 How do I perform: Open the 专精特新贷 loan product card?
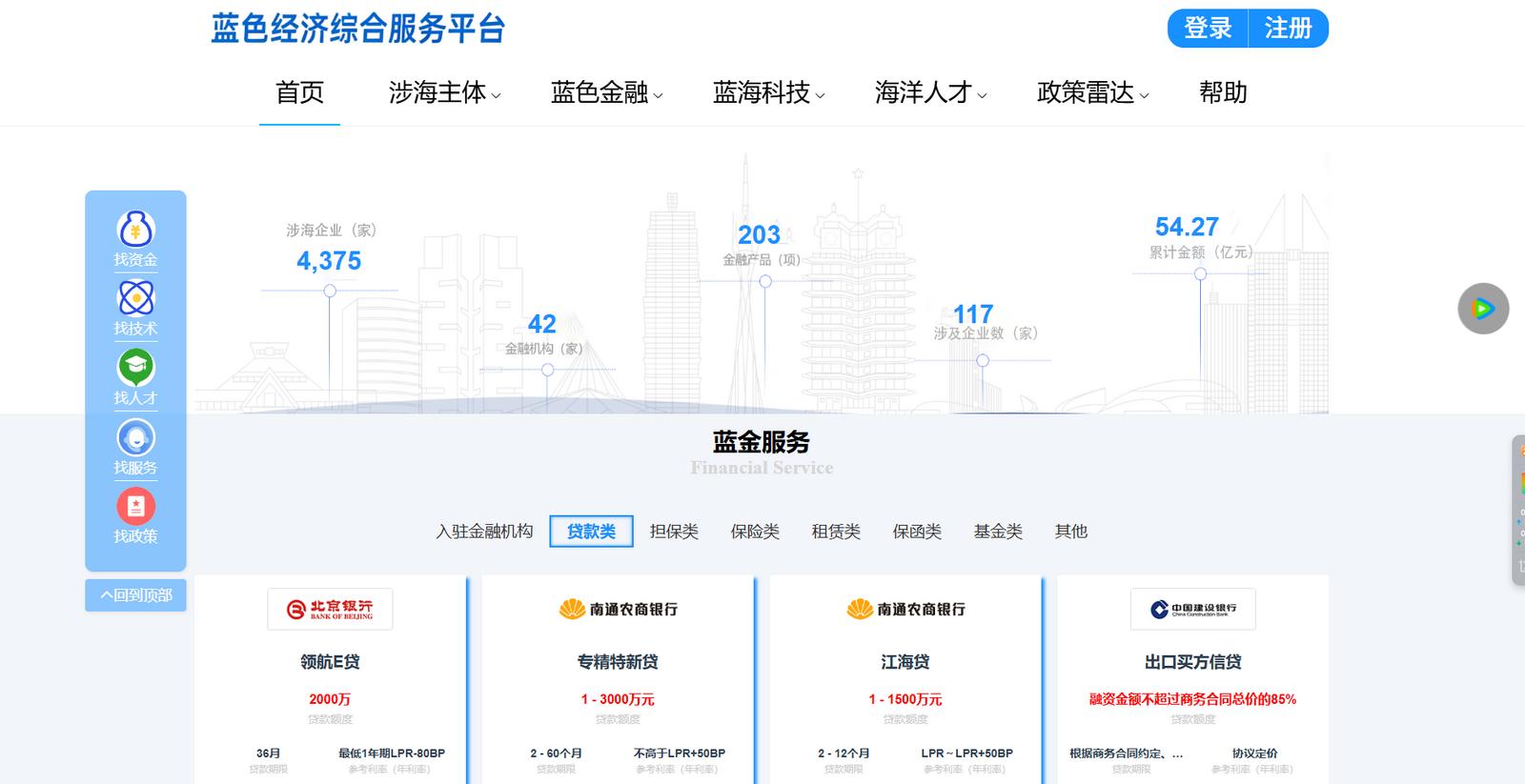coord(618,661)
